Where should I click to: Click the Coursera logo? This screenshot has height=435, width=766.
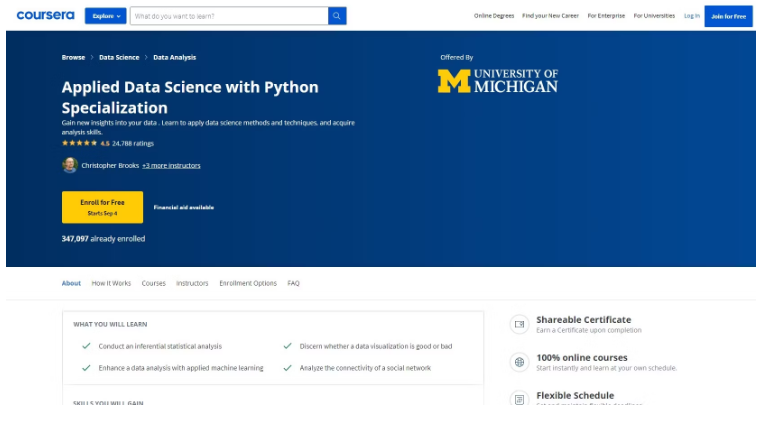coord(45,16)
